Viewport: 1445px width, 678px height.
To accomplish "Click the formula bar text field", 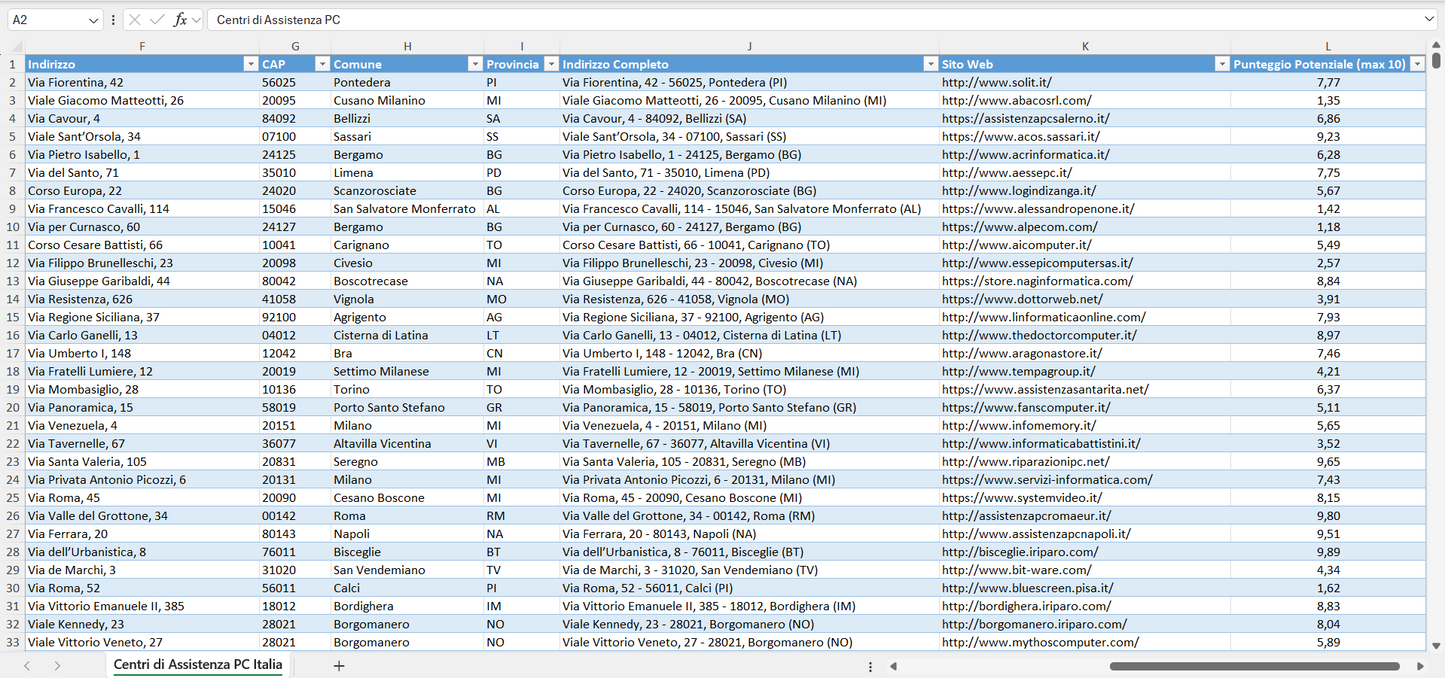I will point(600,18).
